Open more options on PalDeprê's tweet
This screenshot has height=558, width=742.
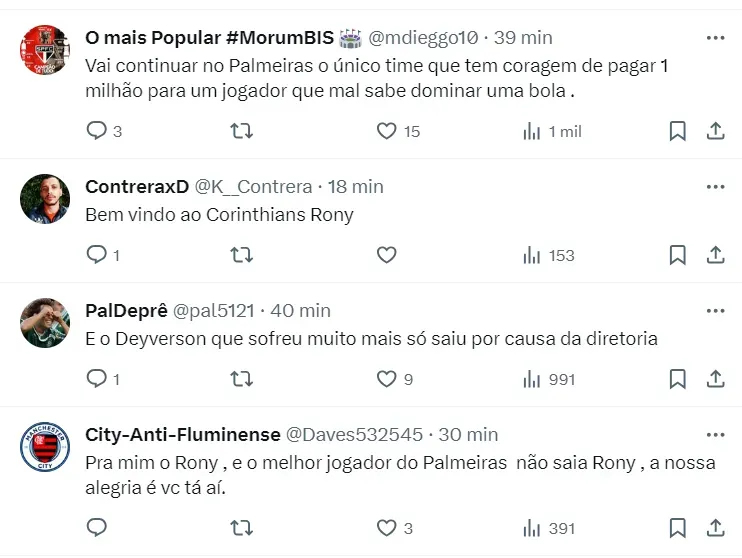coord(715,311)
